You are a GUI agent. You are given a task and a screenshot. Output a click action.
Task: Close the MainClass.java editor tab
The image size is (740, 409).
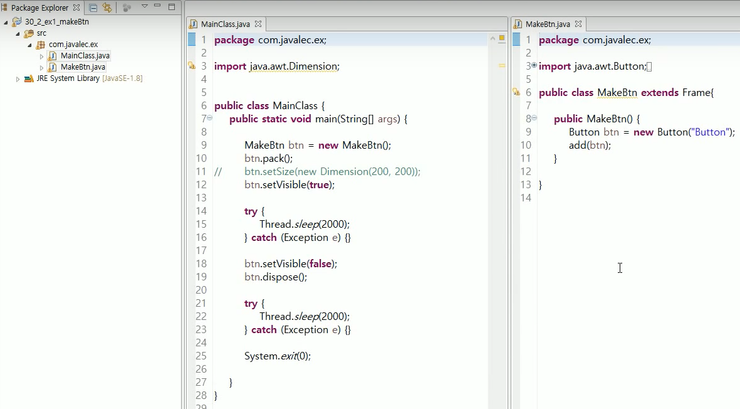point(259,23)
